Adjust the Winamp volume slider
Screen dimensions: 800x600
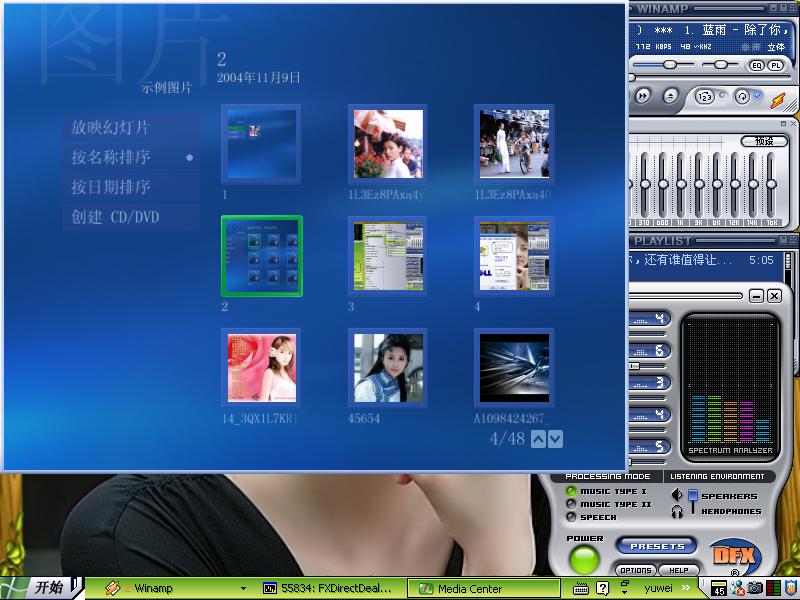pyautogui.click(x=670, y=65)
